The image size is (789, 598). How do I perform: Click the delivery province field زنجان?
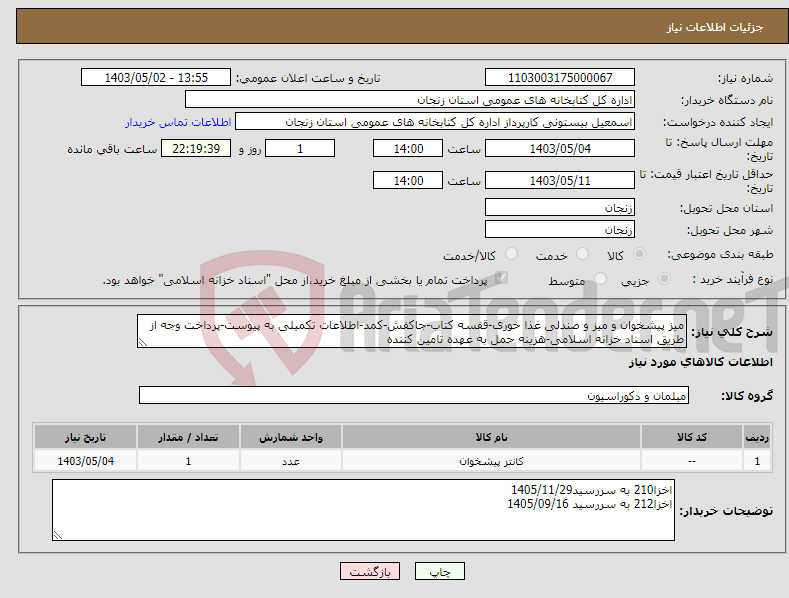[560, 207]
